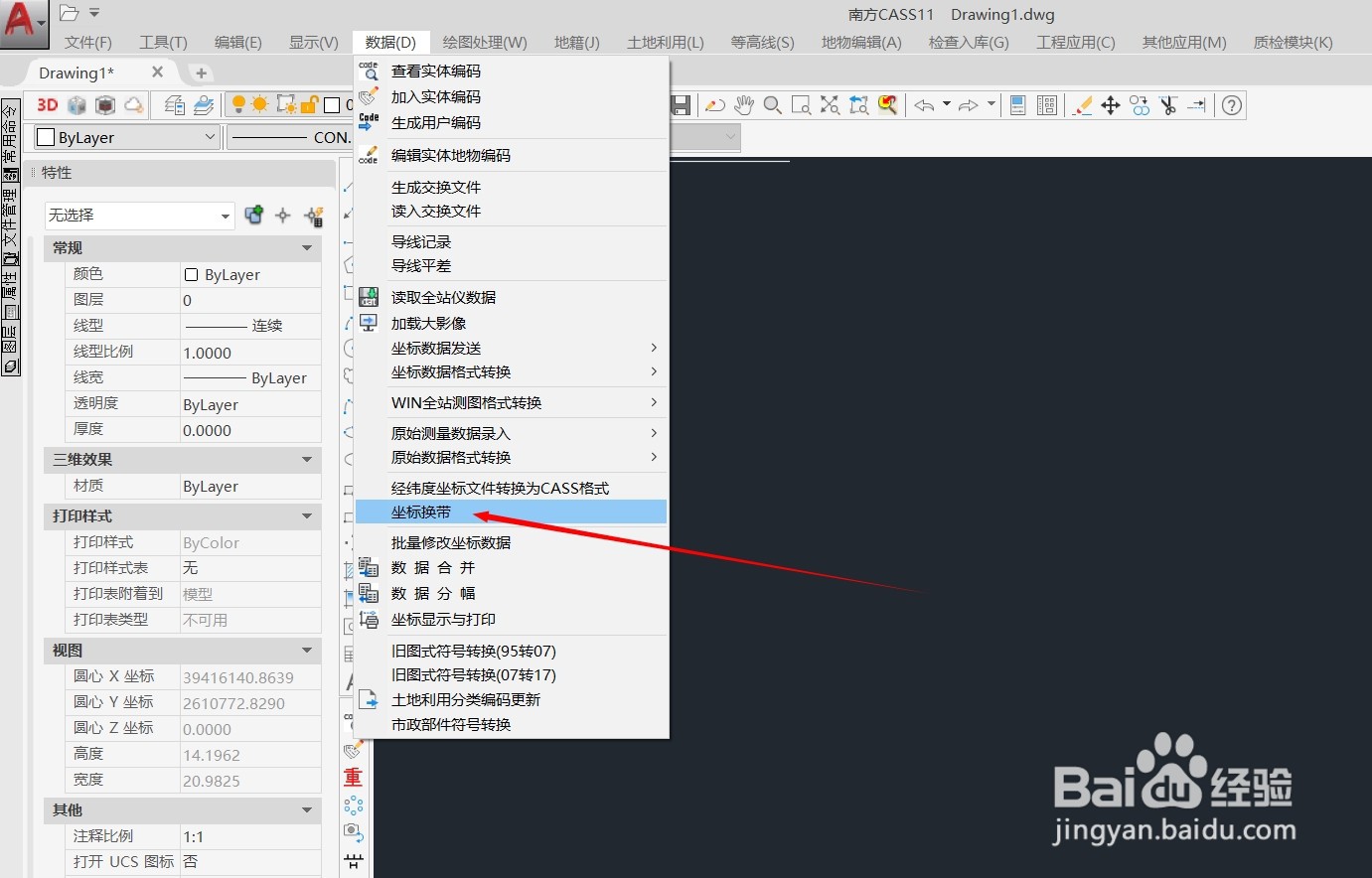This screenshot has width=1372, height=878.
Task: Open the 坐标数据发送 submenu
Action: (511, 348)
